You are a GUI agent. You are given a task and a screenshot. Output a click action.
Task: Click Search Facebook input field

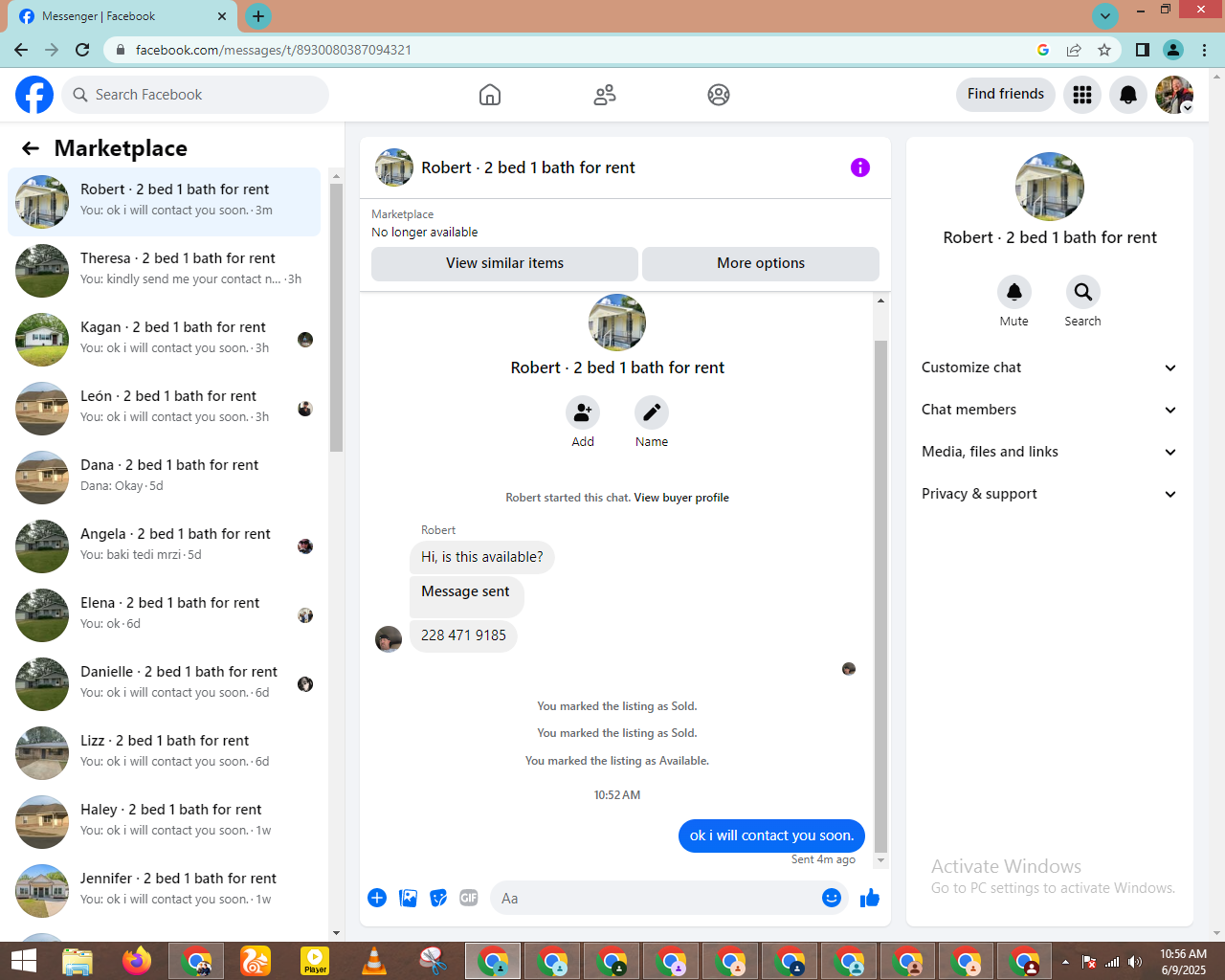195,95
